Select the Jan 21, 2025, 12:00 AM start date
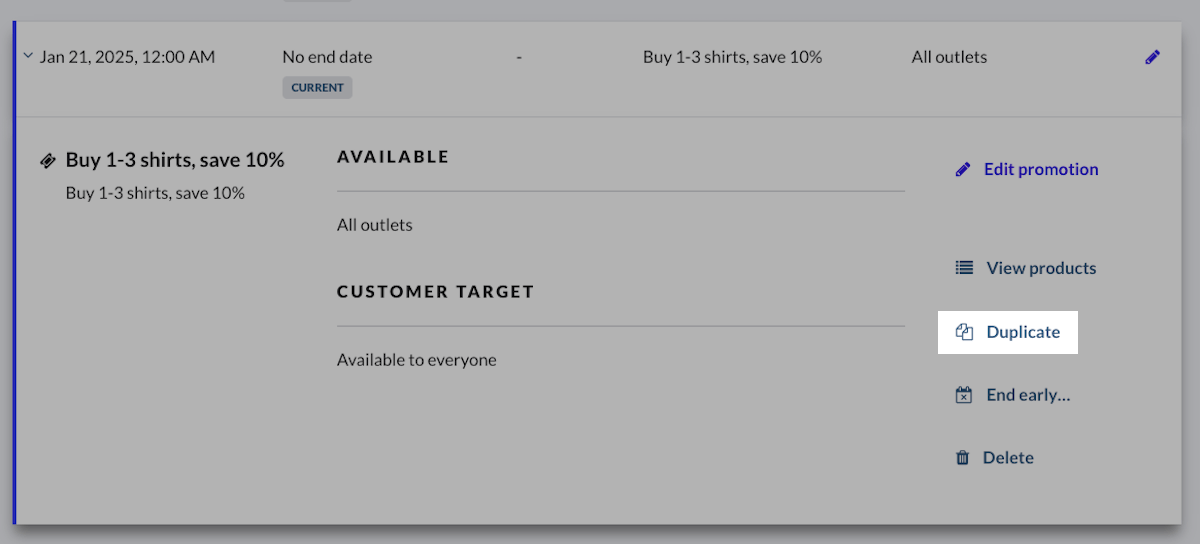Screen dimensions: 1200x544 pos(127,57)
